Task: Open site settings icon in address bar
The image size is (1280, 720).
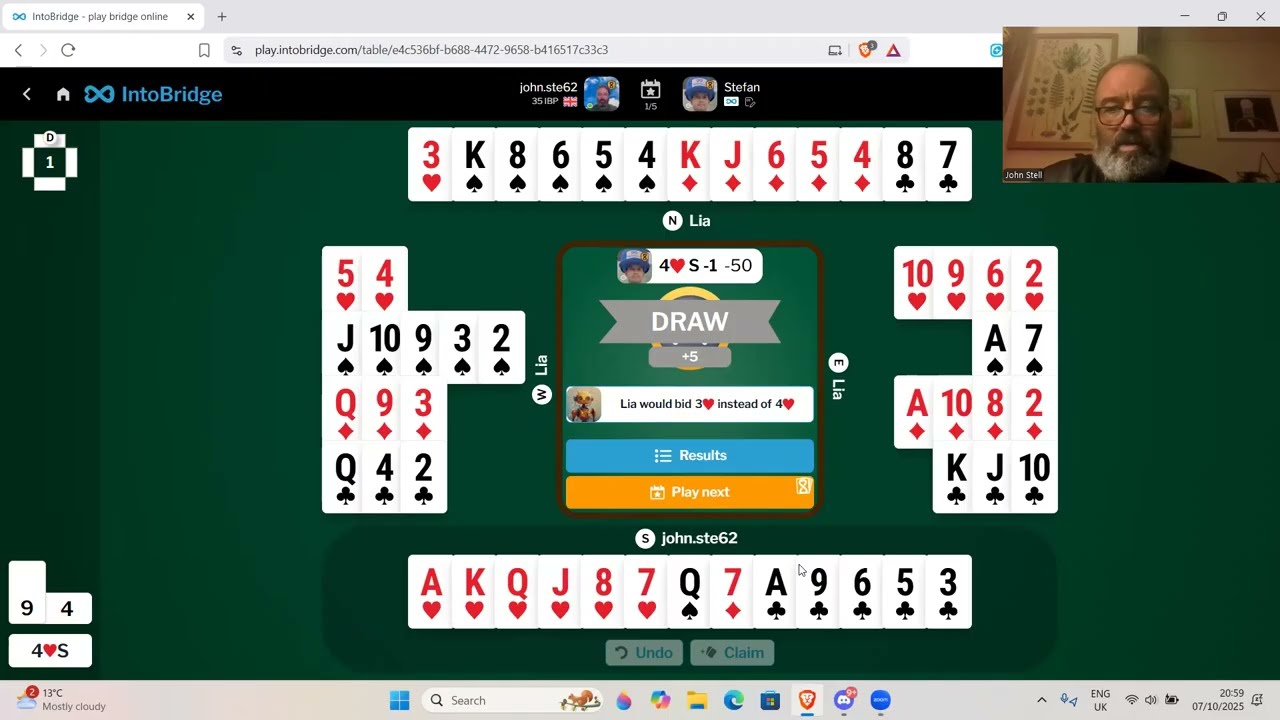Action: (236, 50)
